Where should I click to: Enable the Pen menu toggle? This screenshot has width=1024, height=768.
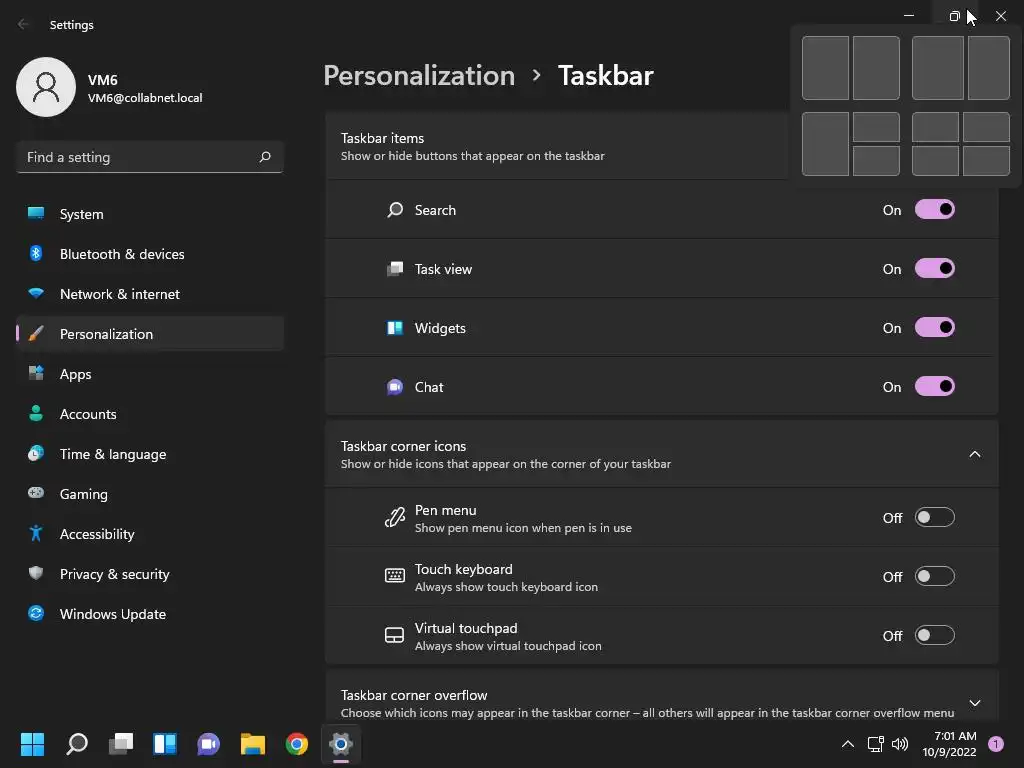935,517
